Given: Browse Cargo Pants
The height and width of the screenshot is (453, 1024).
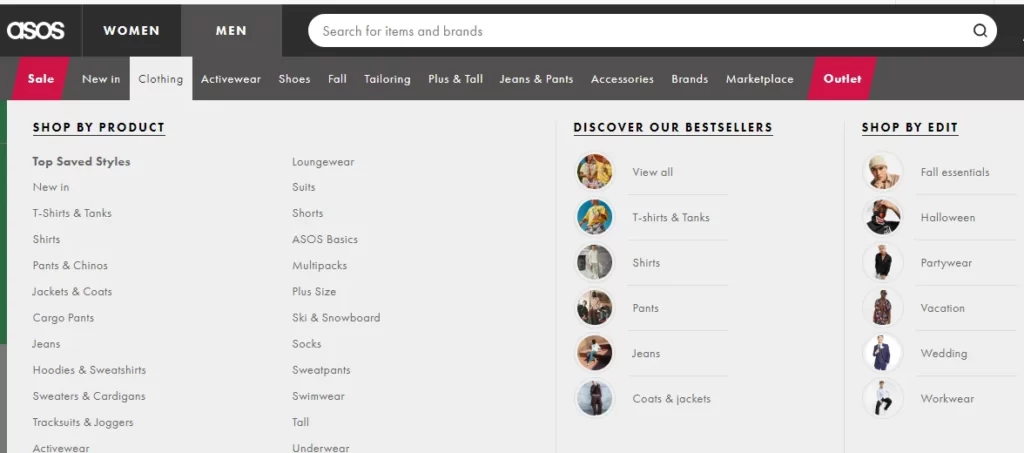Looking at the screenshot, I should tap(63, 318).
